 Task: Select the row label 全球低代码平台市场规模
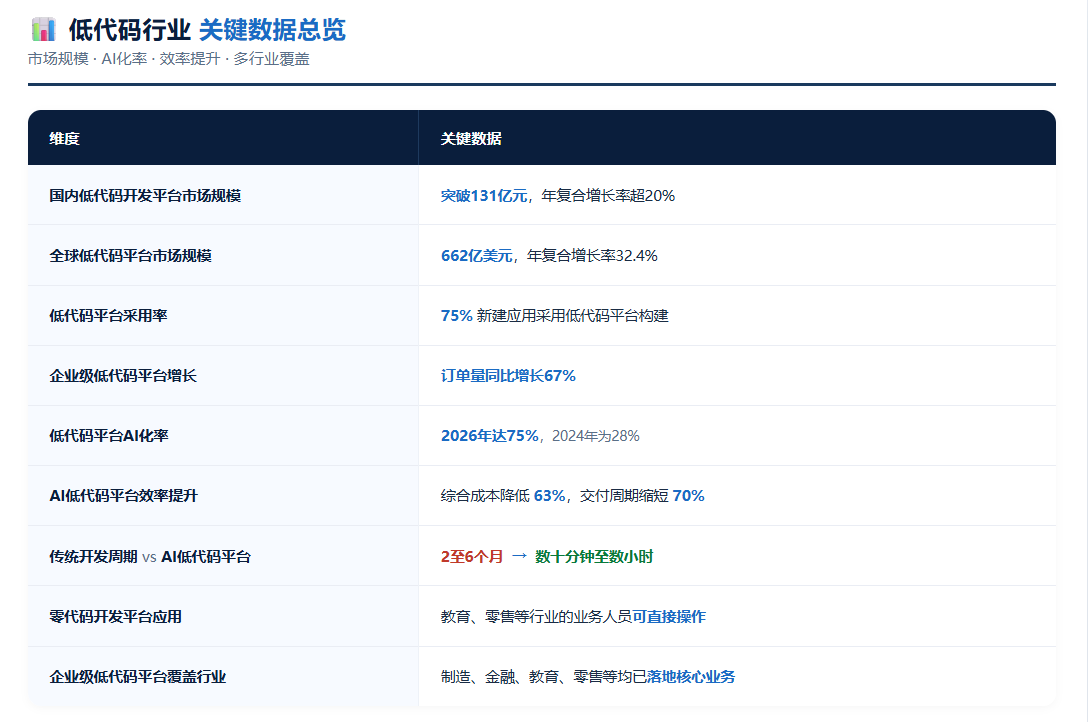click(x=130, y=256)
